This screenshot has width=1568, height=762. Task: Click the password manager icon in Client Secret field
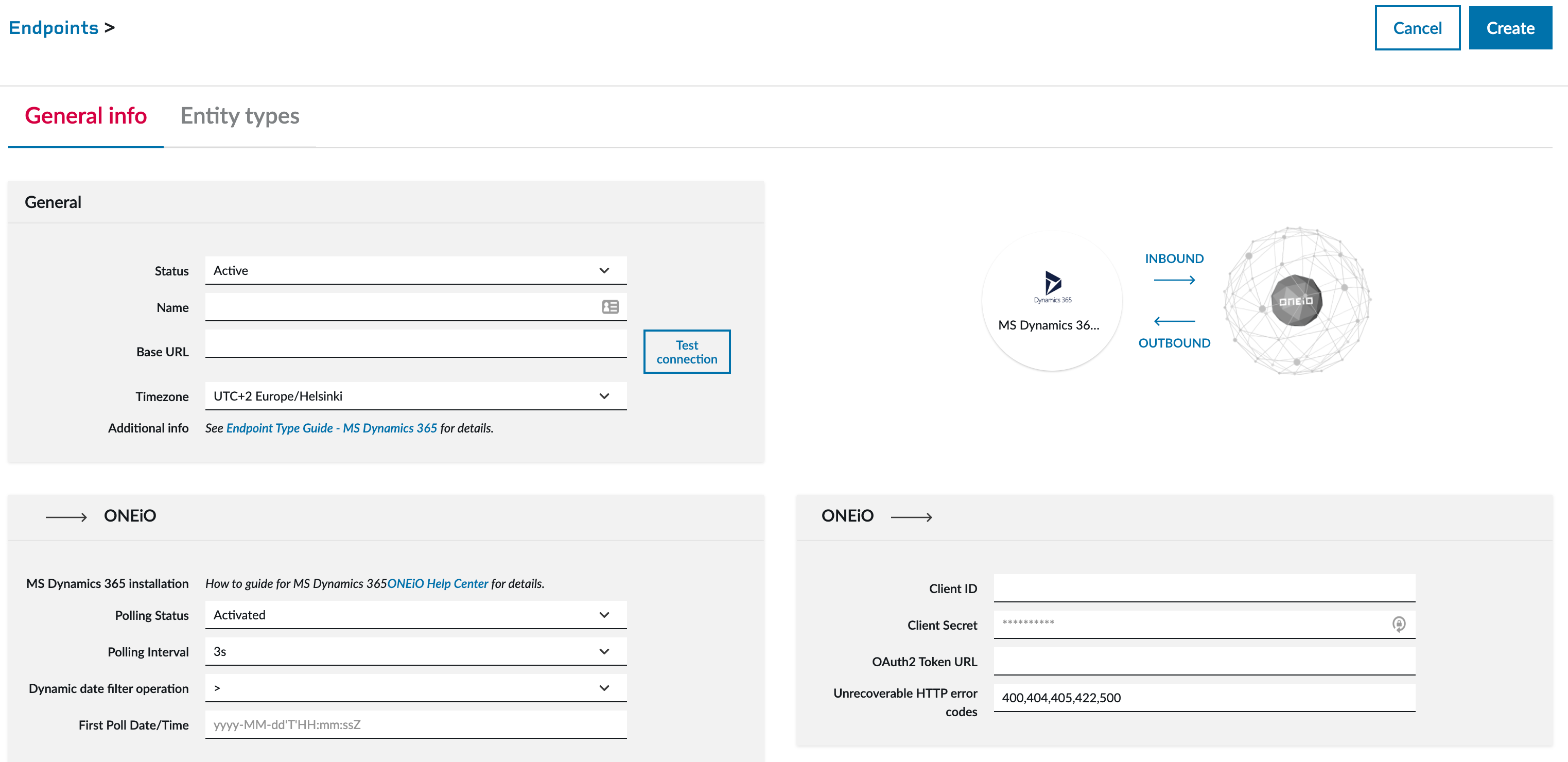tap(1399, 624)
